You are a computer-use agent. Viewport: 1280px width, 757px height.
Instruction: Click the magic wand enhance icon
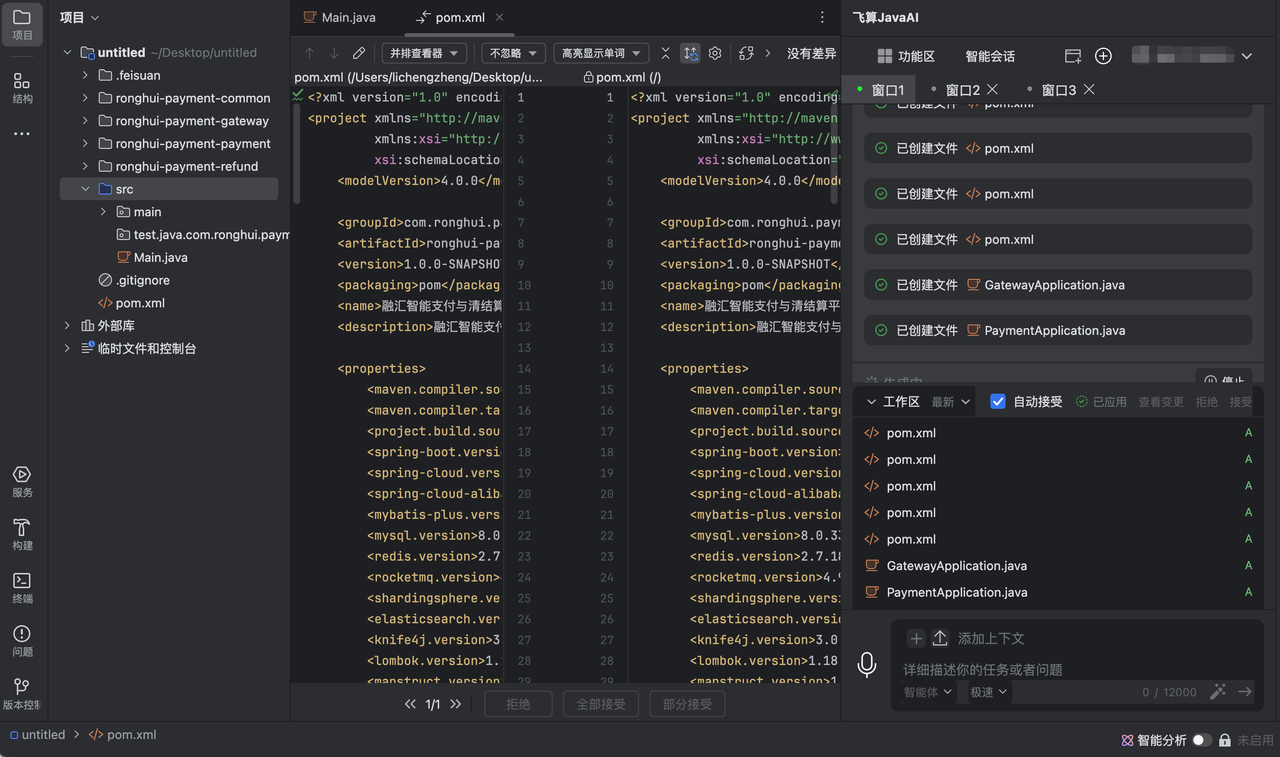coord(1217,692)
